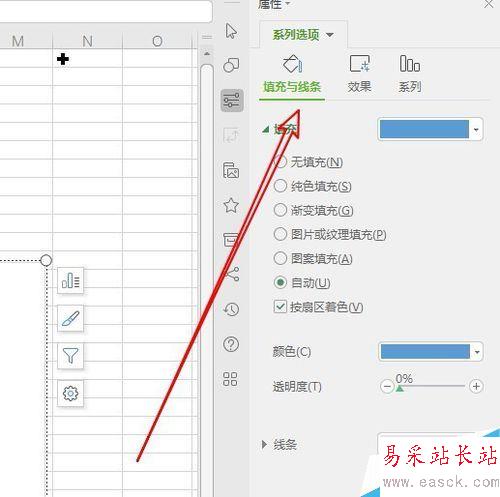Switch to the 效果 tab
500x497 pixels.
click(x=359, y=87)
